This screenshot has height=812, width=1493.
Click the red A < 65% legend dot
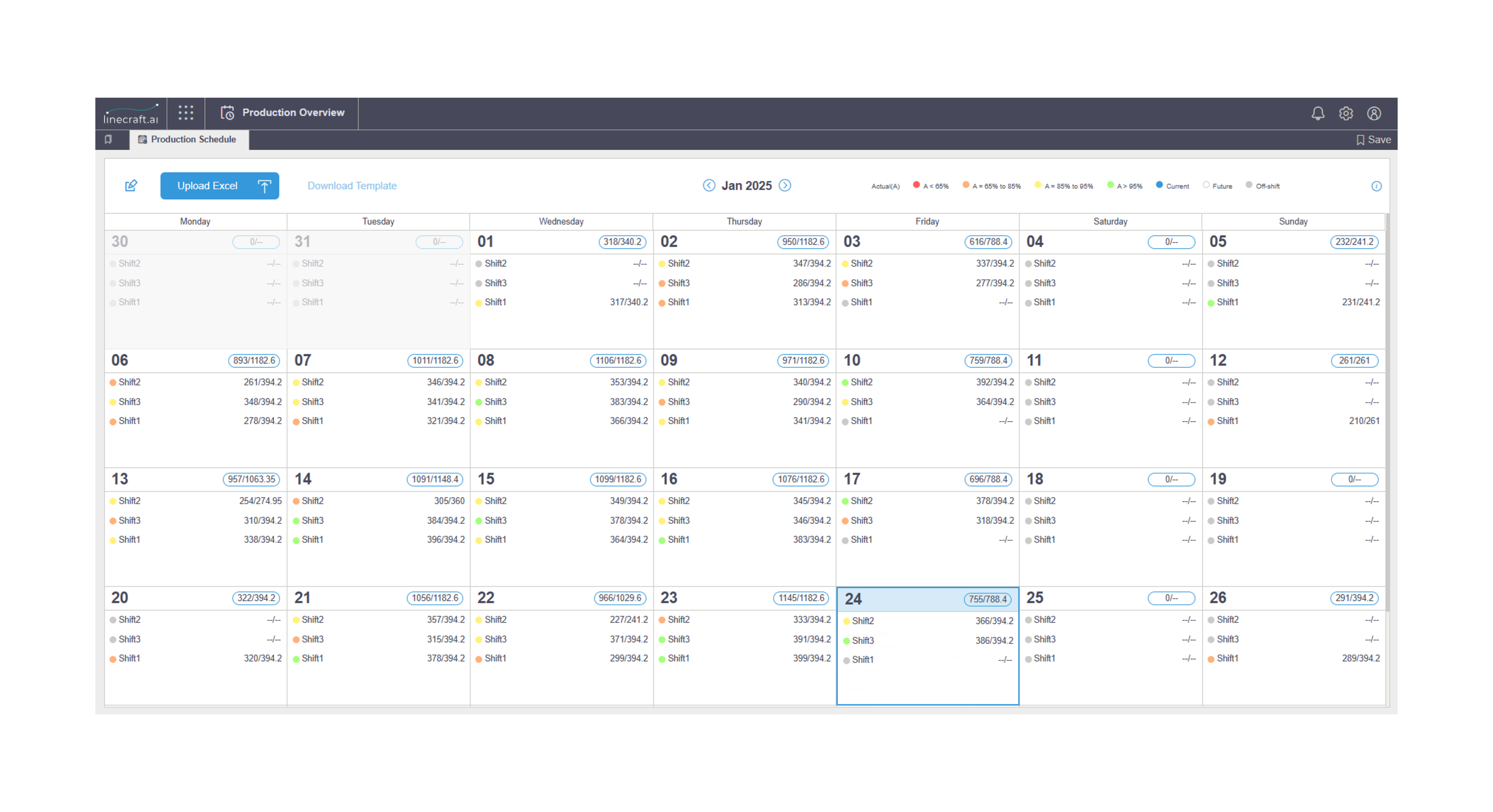pyautogui.click(x=916, y=185)
